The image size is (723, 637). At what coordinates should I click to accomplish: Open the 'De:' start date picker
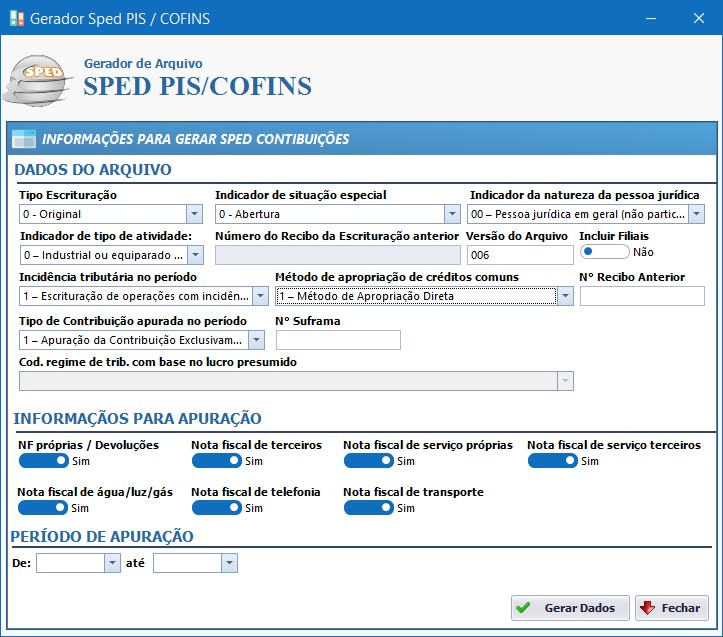[x=112, y=563]
